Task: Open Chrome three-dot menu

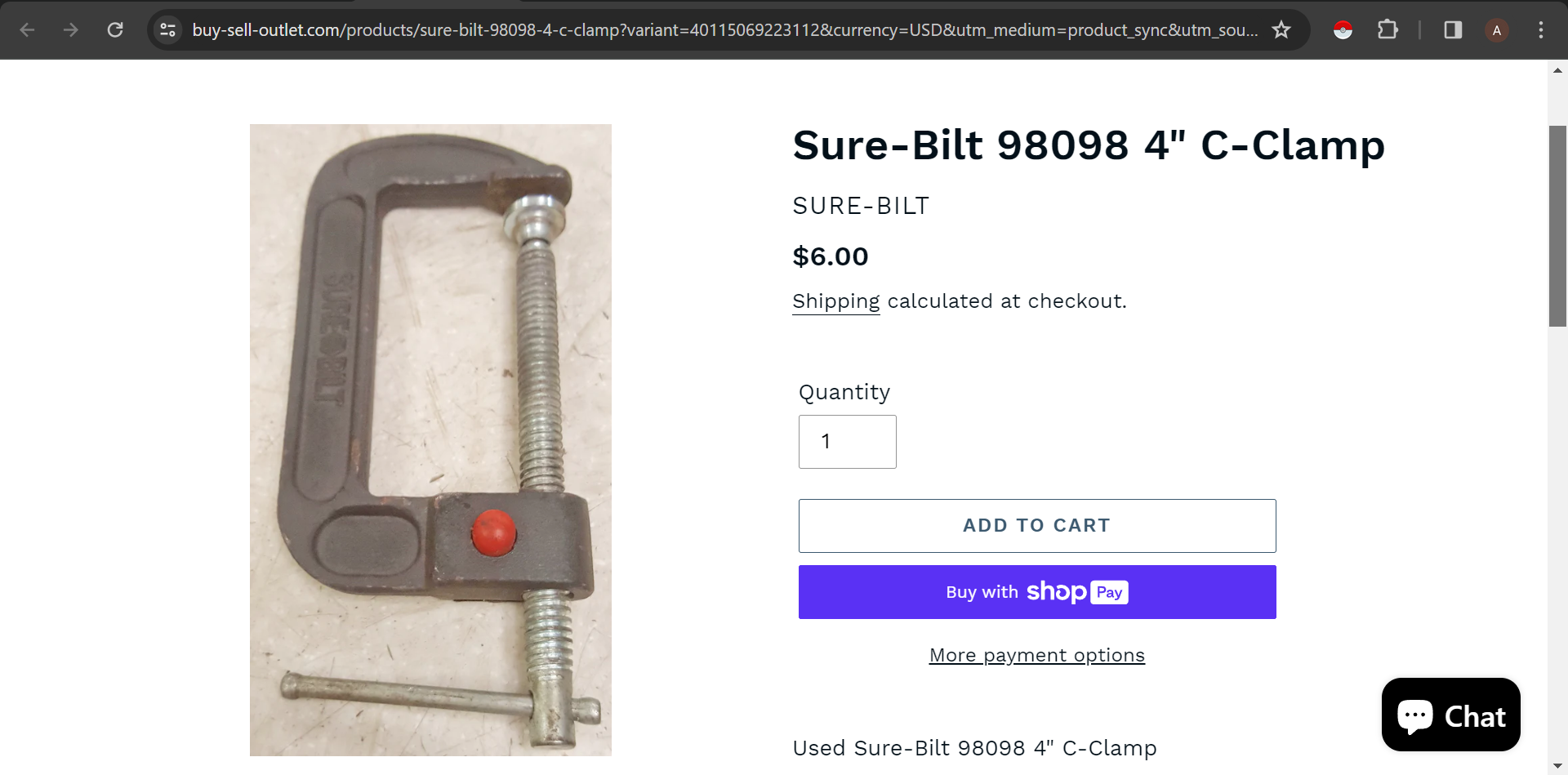Action: [x=1541, y=30]
